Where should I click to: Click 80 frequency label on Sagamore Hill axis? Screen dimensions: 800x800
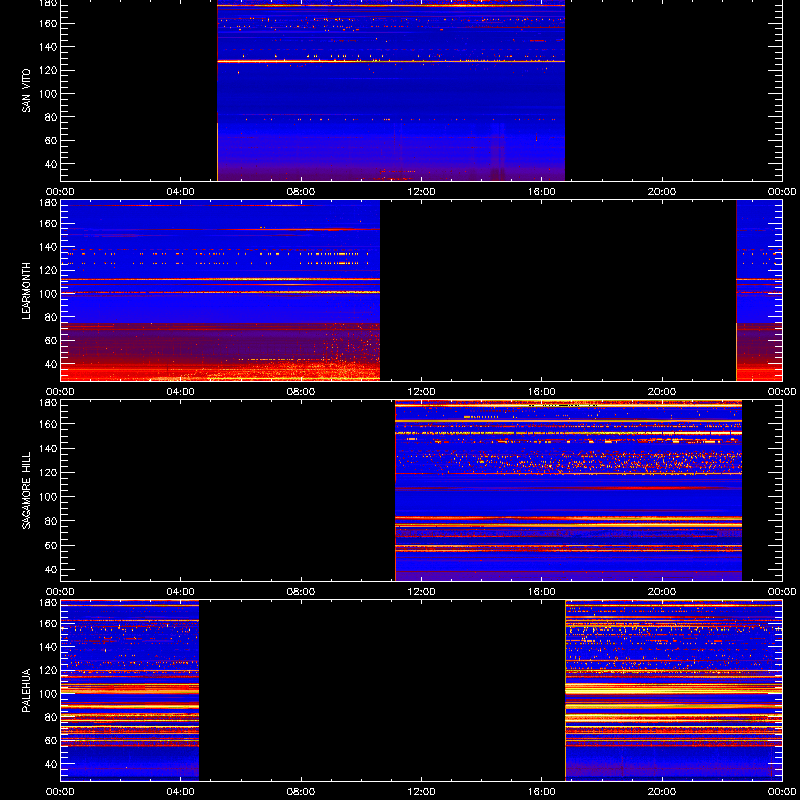pyautogui.click(x=52, y=521)
